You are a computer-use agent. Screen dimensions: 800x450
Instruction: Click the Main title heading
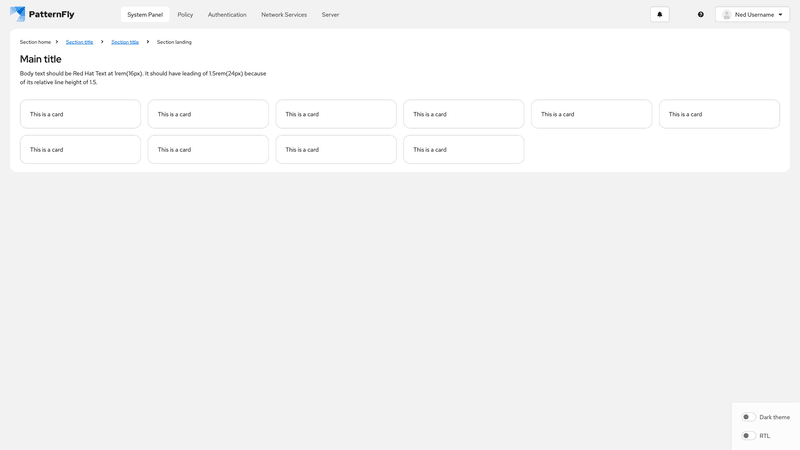point(40,59)
